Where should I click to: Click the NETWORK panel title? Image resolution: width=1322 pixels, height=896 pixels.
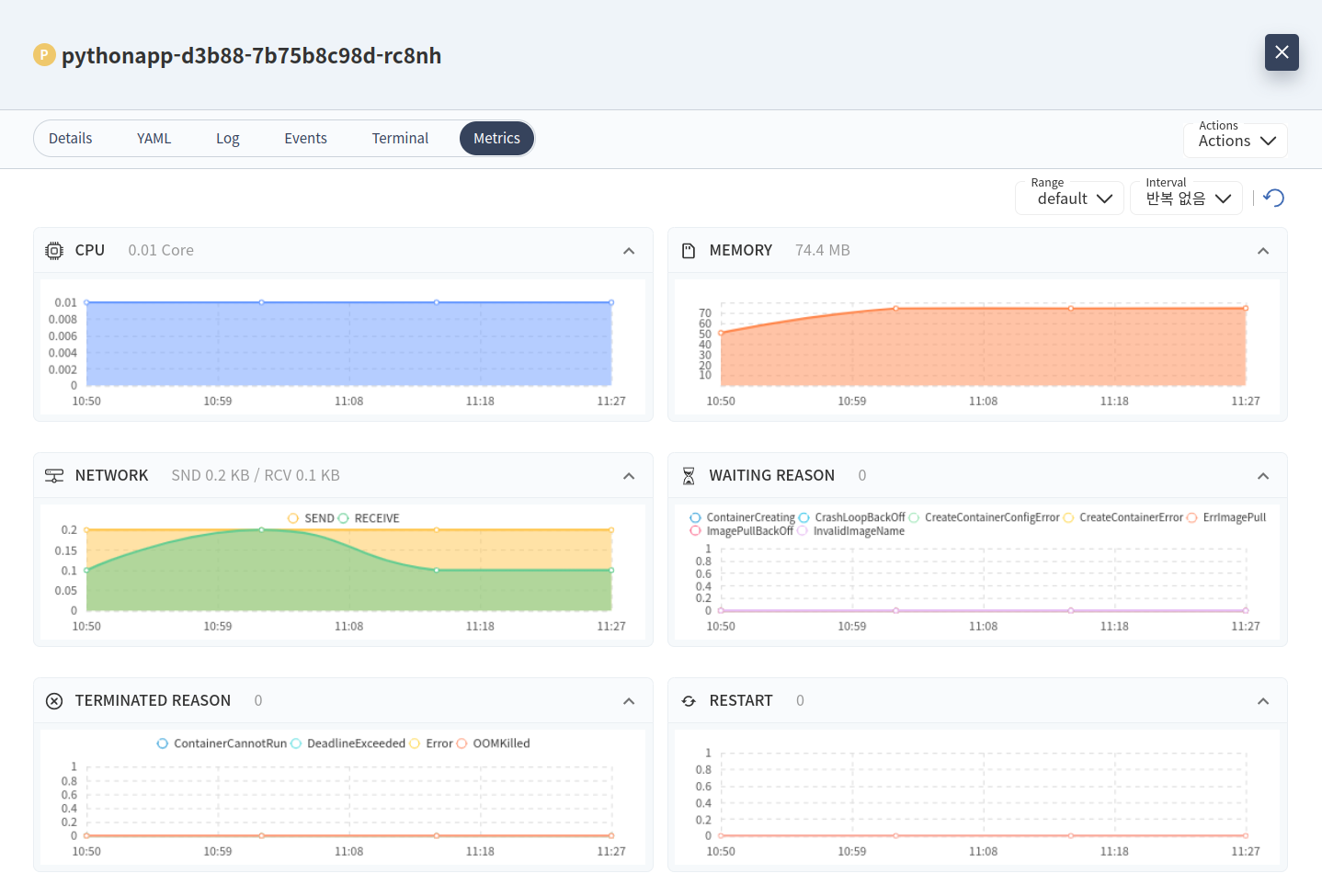tap(111, 476)
